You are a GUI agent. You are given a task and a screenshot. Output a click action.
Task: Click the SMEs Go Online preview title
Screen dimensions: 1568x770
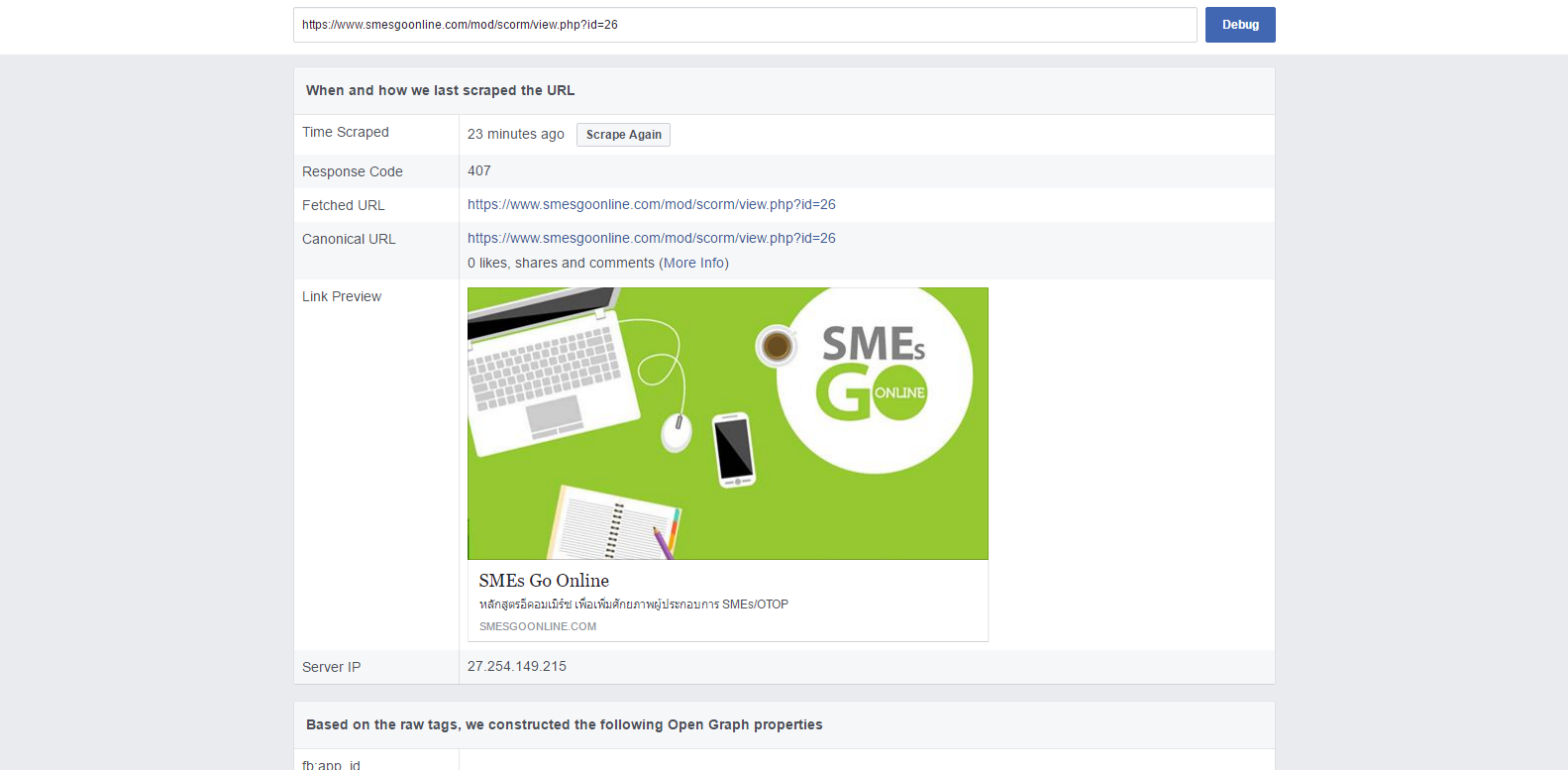544,581
